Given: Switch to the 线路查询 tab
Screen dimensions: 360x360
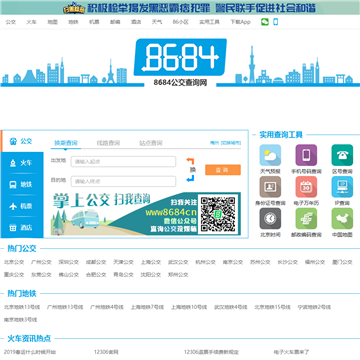Looking at the screenshot, I should coord(108,143).
